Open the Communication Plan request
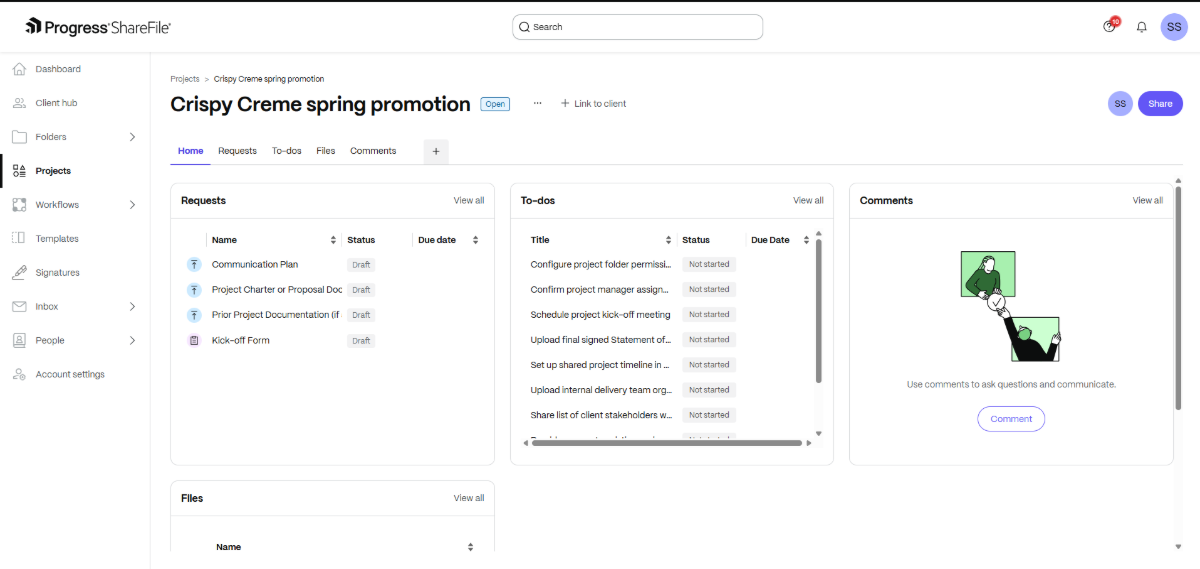The height and width of the screenshot is (569, 1200). click(255, 265)
